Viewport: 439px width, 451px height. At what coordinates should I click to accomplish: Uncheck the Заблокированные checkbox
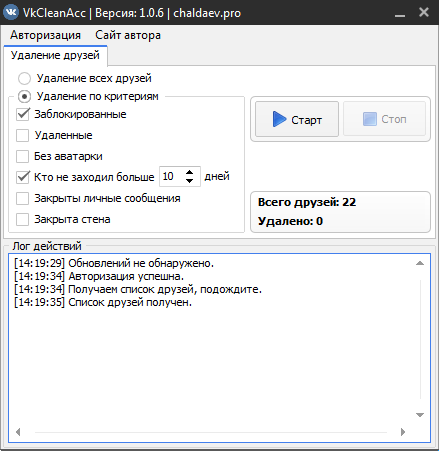point(23,114)
